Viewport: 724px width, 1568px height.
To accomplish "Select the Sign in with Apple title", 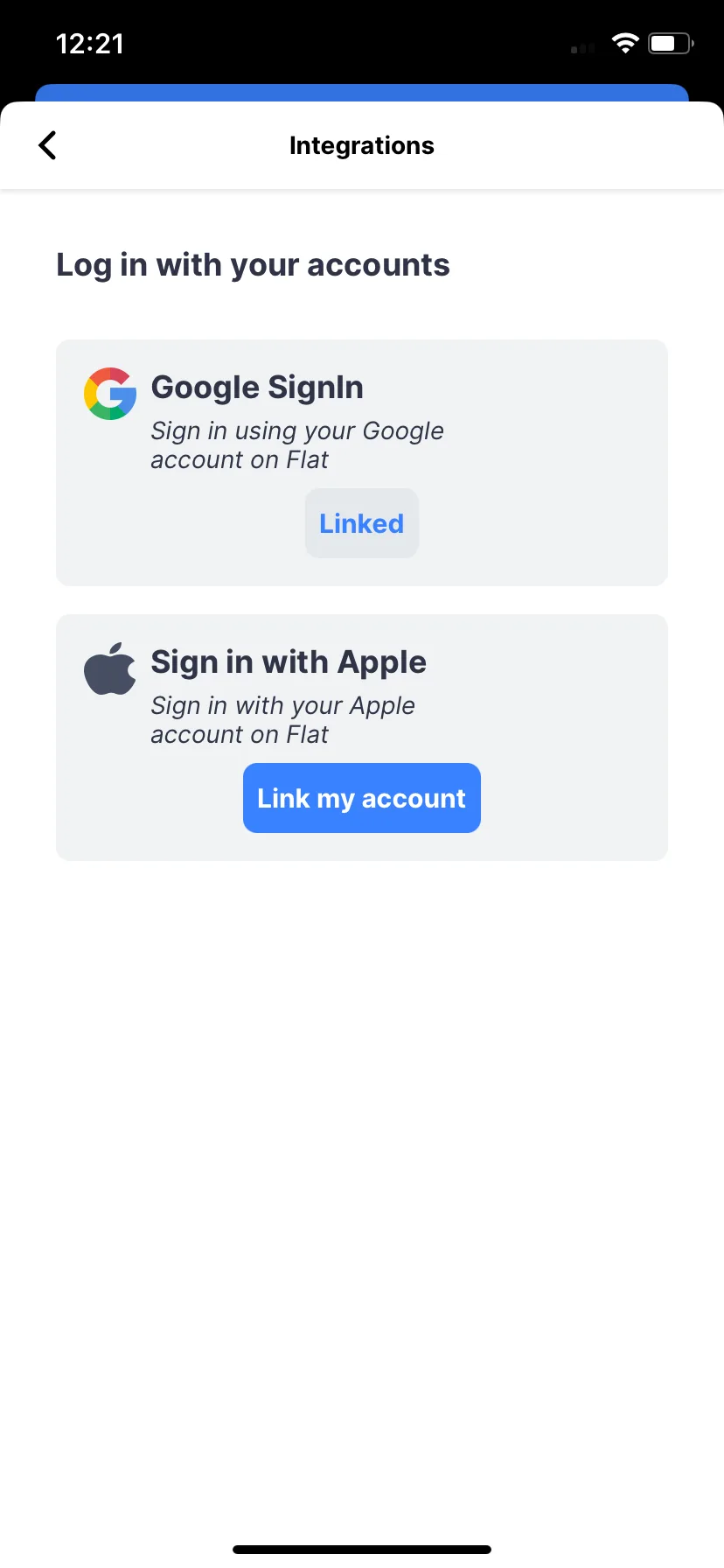I will tap(289, 661).
